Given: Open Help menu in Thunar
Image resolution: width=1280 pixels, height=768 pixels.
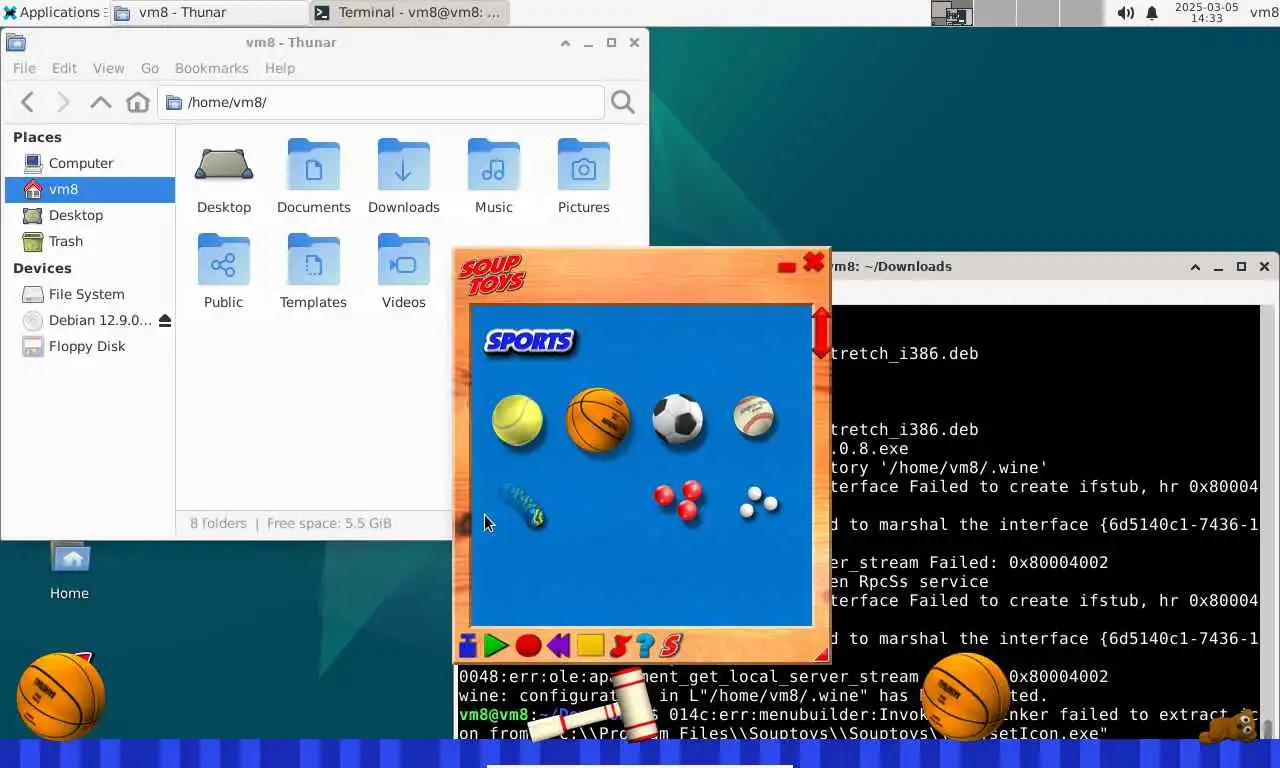Looking at the screenshot, I should click(x=280, y=68).
